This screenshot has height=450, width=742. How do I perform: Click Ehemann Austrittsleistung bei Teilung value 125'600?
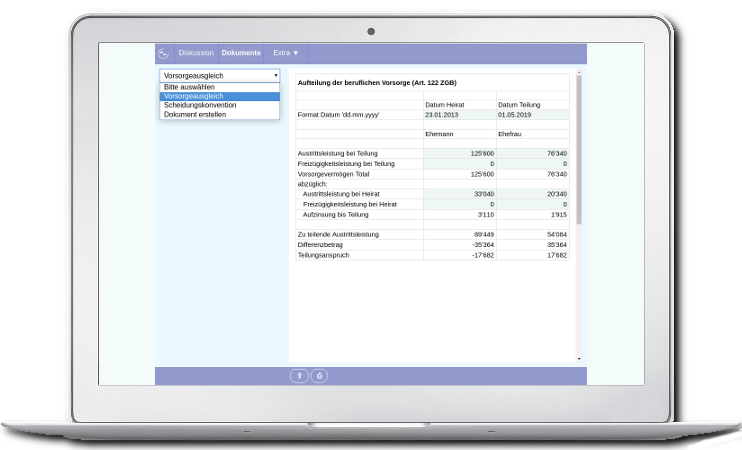[459, 153]
